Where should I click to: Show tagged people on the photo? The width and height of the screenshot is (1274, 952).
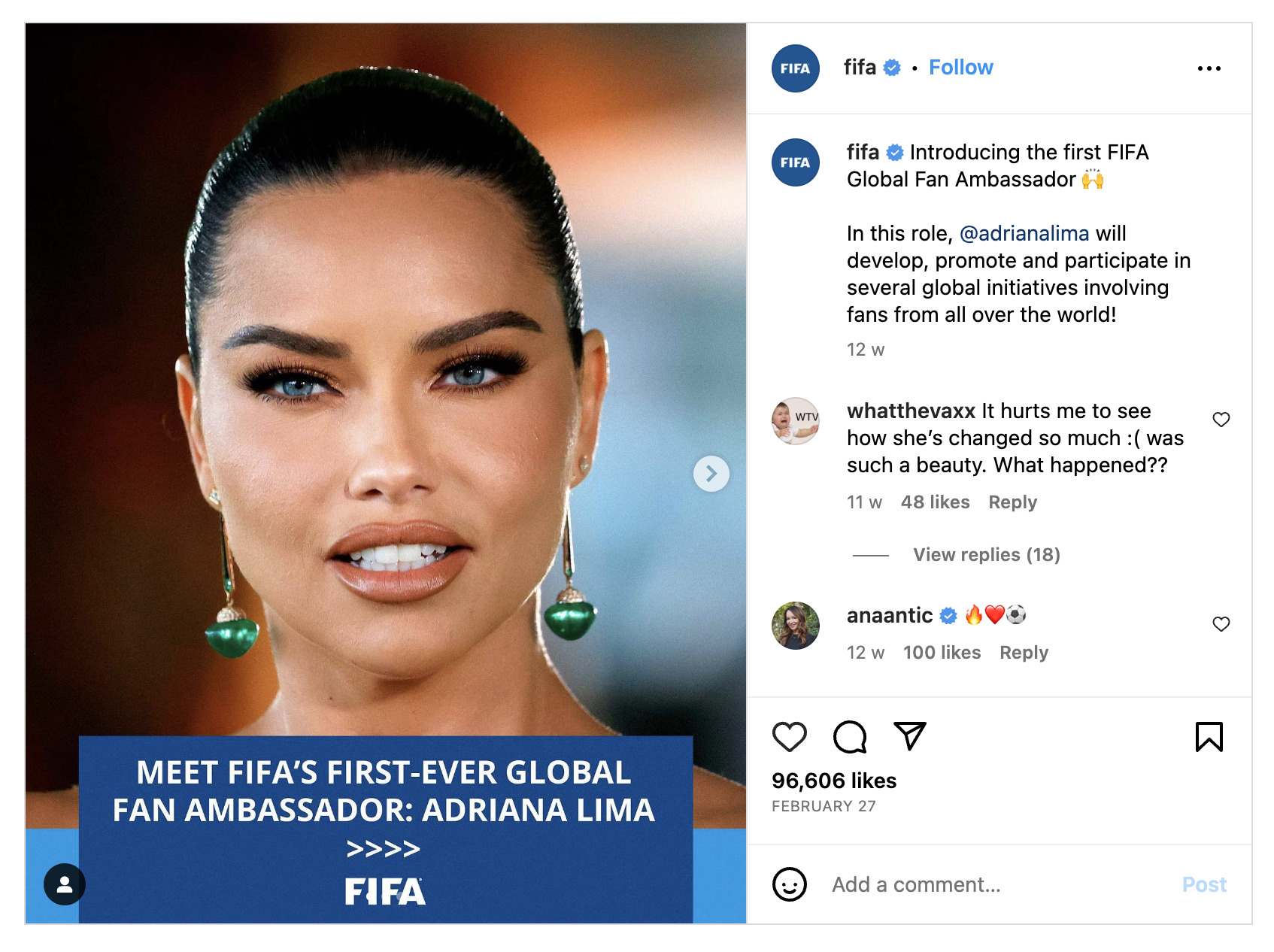[x=65, y=884]
